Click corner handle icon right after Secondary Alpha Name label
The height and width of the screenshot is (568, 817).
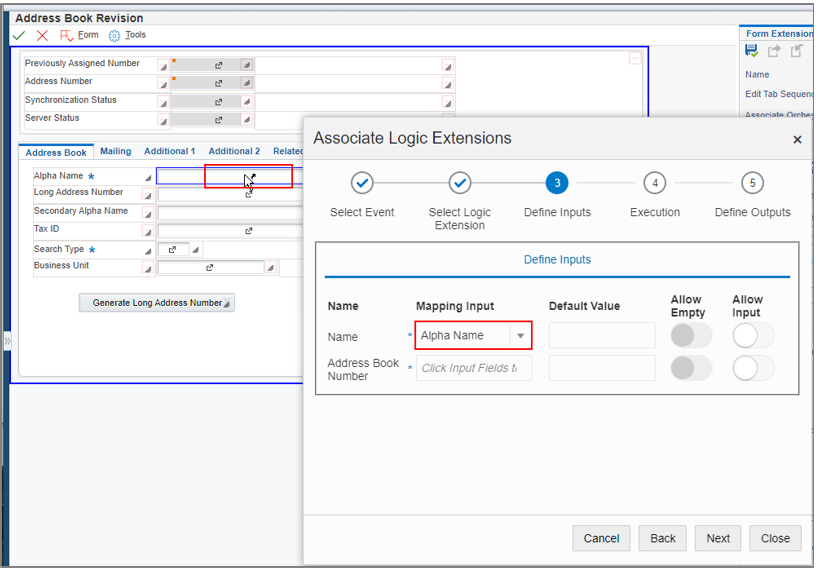tap(148, 214)
